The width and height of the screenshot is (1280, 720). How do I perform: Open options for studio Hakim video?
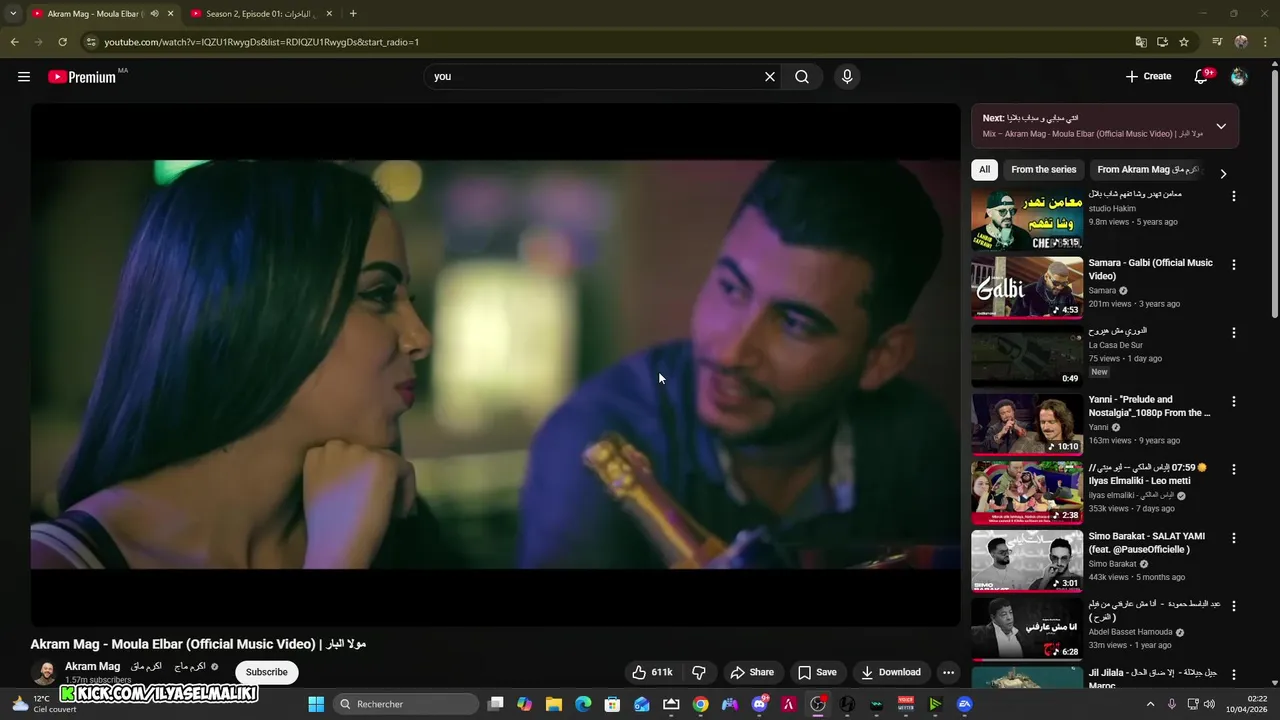1234,196
